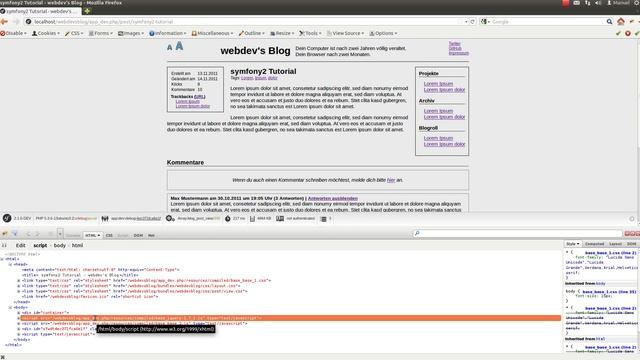
Task: Click Lorem ipsum under Projekte
Action: 438,84
